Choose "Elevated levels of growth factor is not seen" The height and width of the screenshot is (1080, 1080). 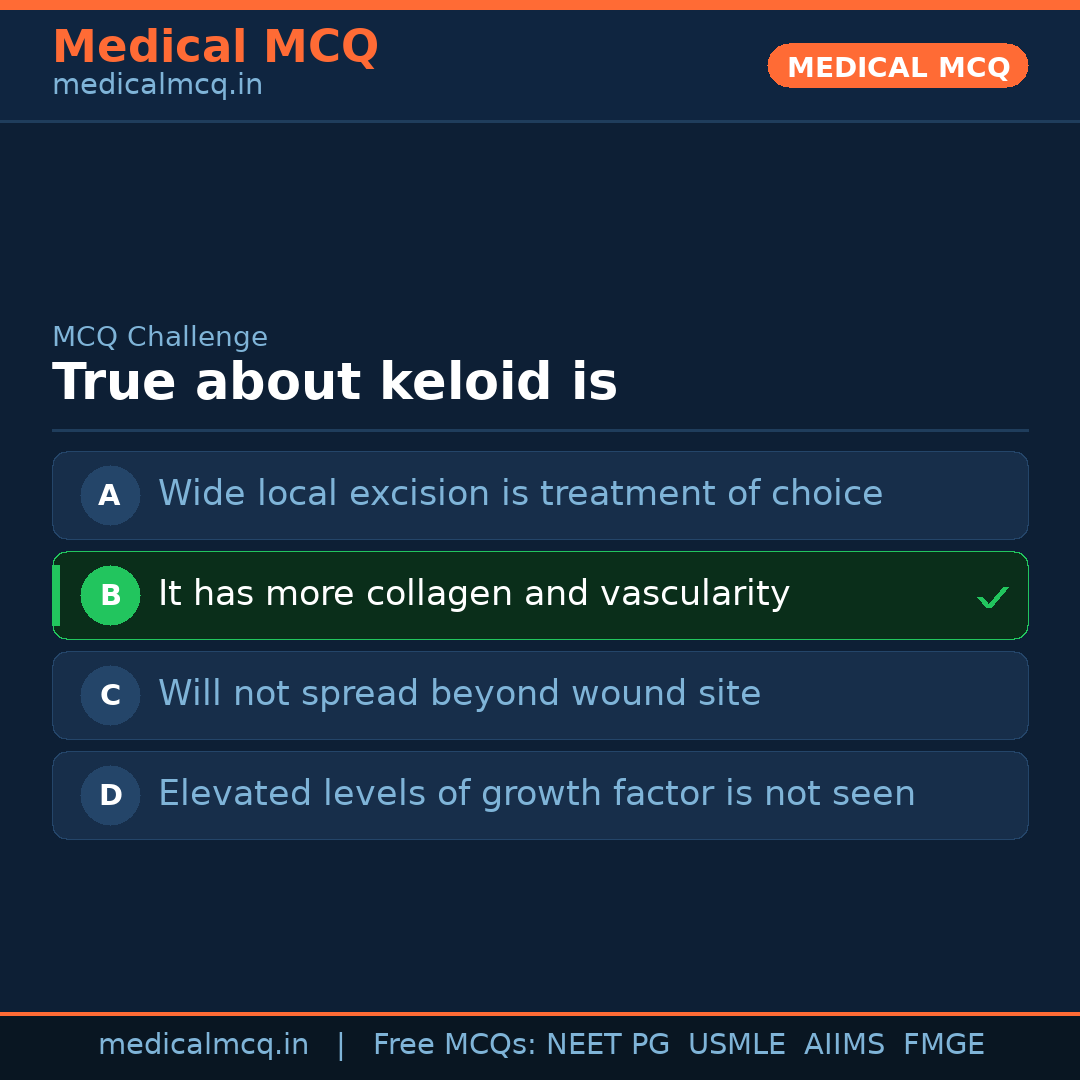536,794
